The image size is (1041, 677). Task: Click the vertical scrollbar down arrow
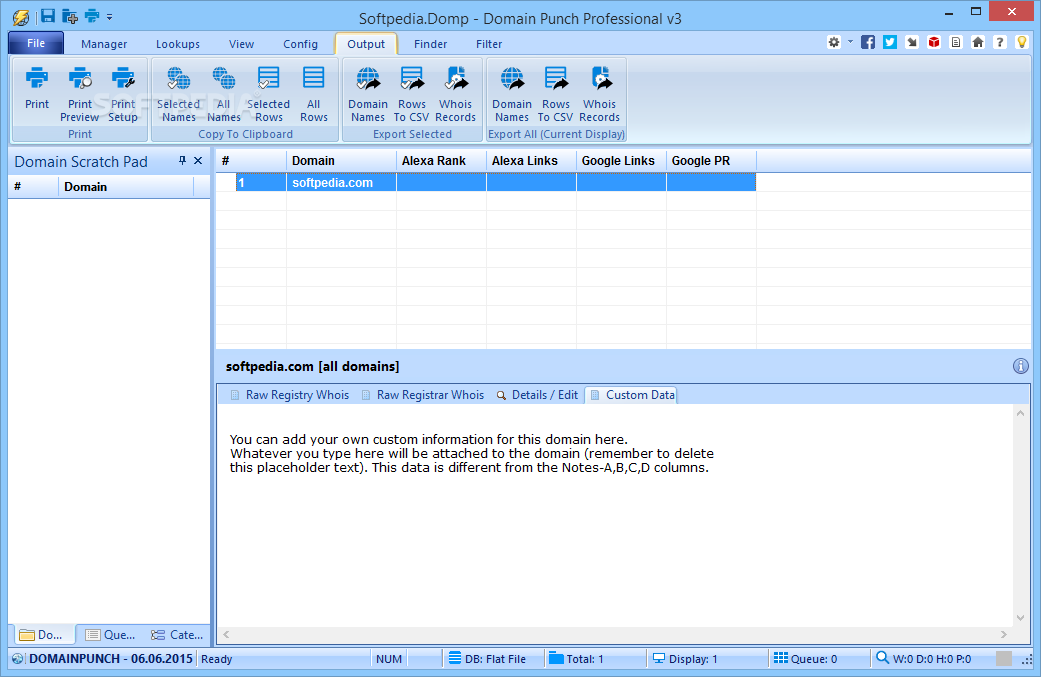pyautogui.click(x=1020, y=618)
